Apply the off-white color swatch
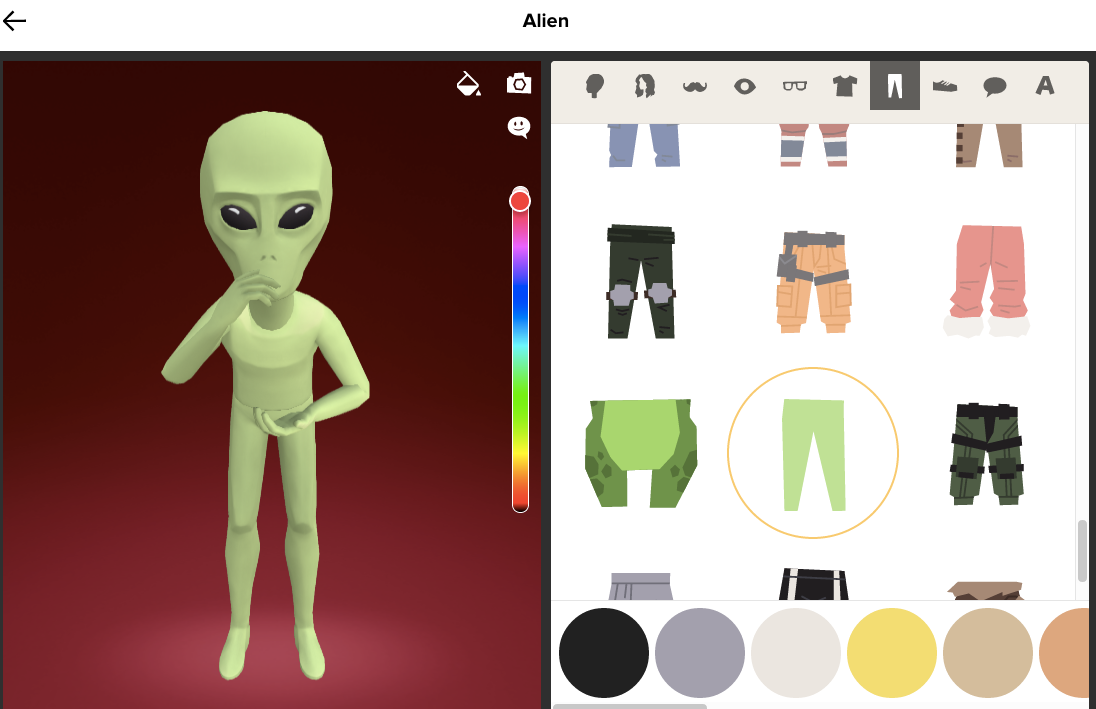 [795, 653]
